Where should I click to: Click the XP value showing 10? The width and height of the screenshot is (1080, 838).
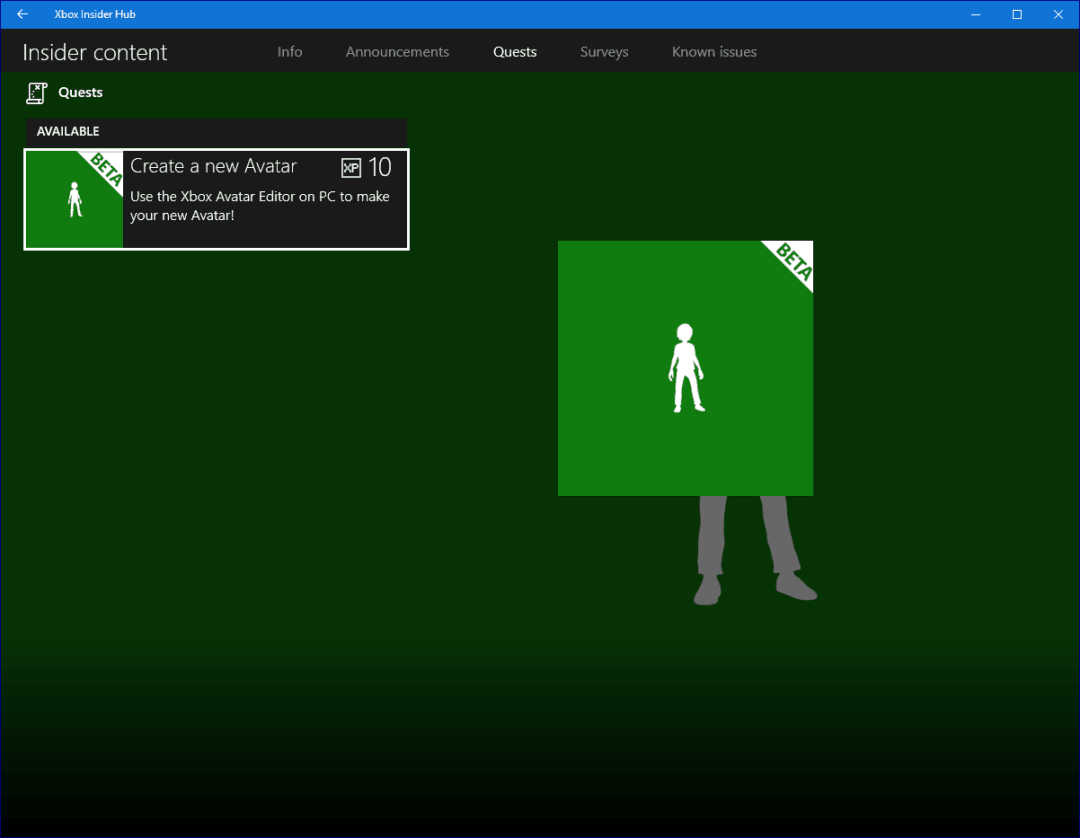click(x=381, y=167)
